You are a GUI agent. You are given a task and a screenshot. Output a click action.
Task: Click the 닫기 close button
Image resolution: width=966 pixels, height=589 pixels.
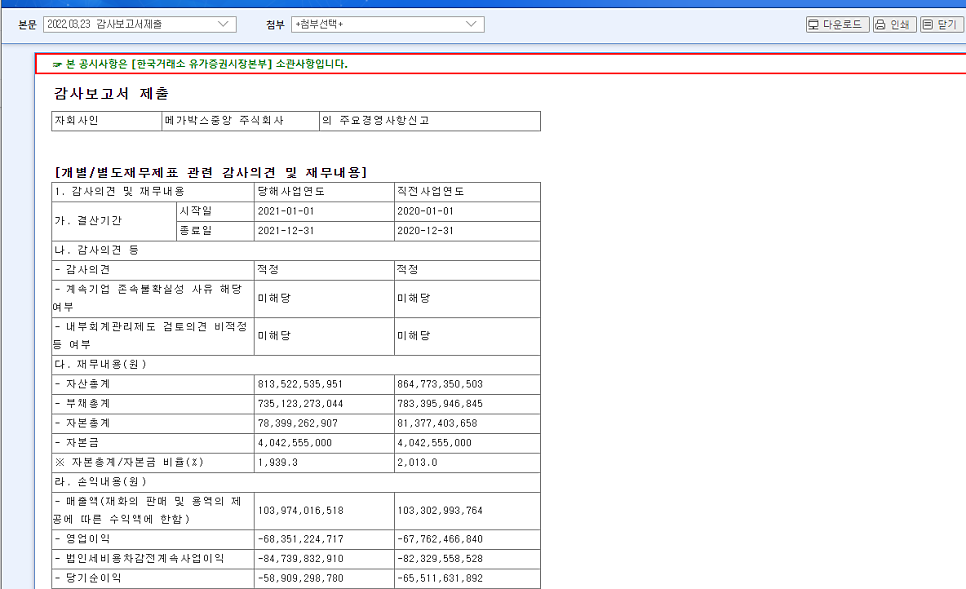(x=941, y=24)
